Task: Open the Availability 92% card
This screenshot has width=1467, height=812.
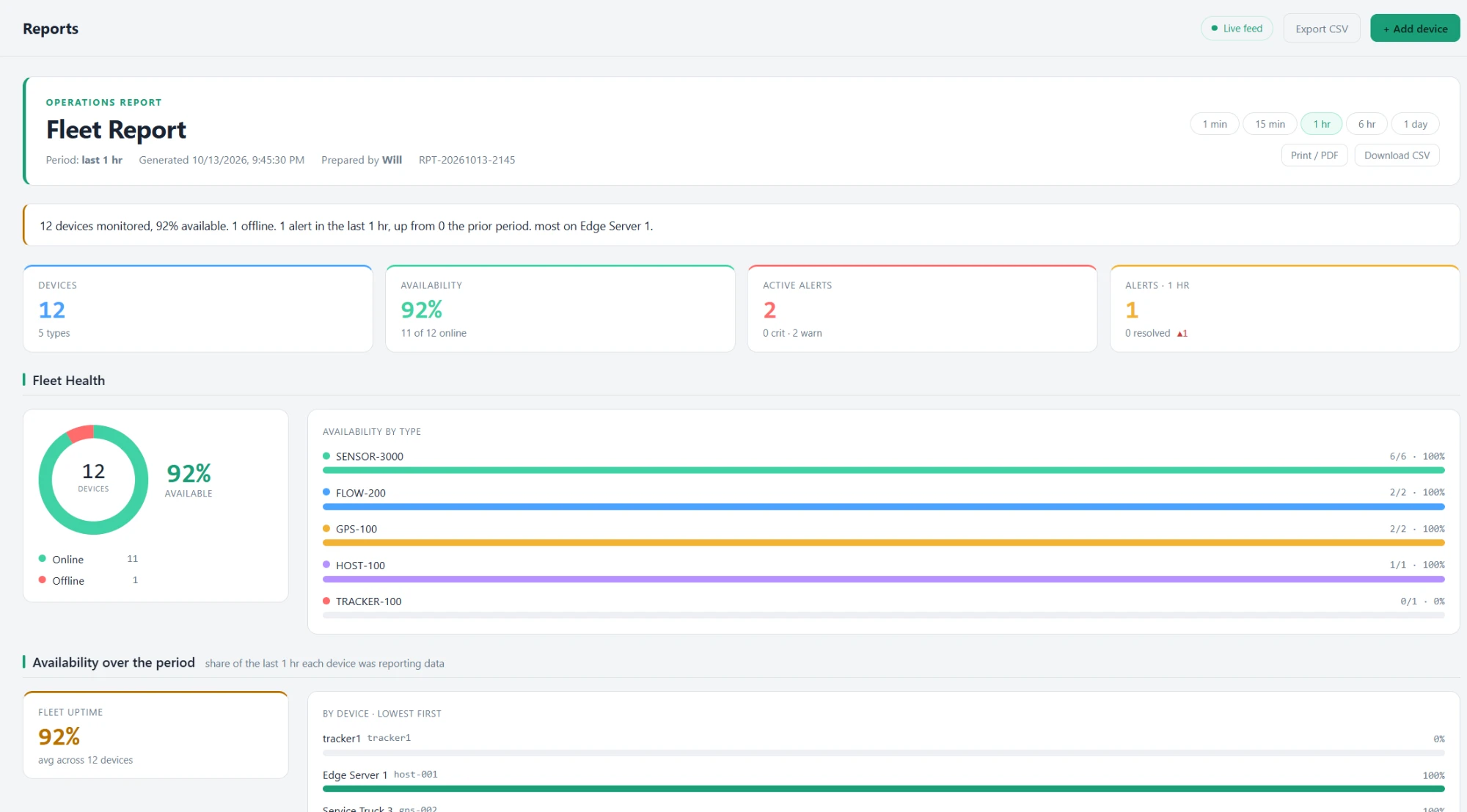Action: point(560,309)
